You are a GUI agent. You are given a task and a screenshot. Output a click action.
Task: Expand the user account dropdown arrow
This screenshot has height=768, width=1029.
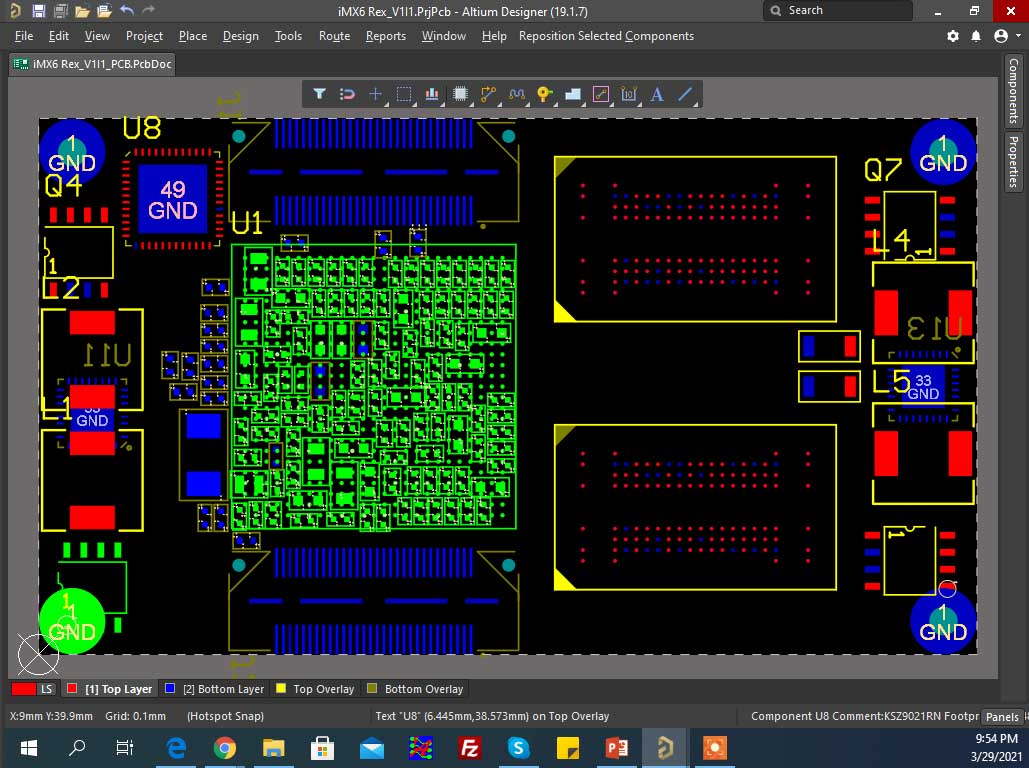(x=1017, y=36)
